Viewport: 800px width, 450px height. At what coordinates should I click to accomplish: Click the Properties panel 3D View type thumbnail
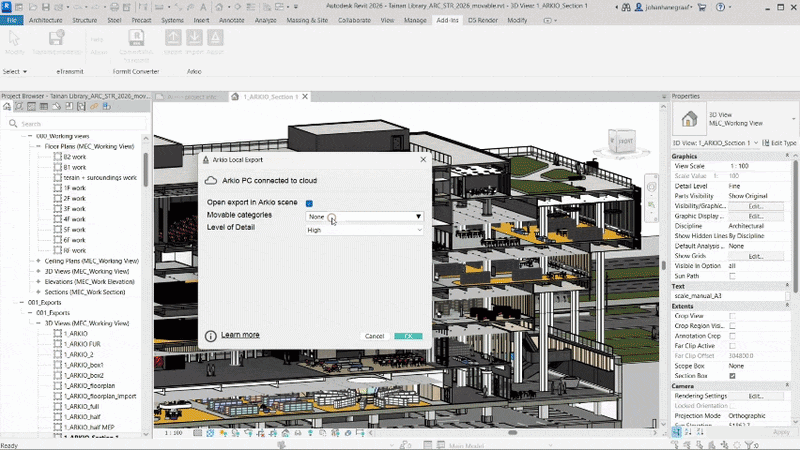689,119
